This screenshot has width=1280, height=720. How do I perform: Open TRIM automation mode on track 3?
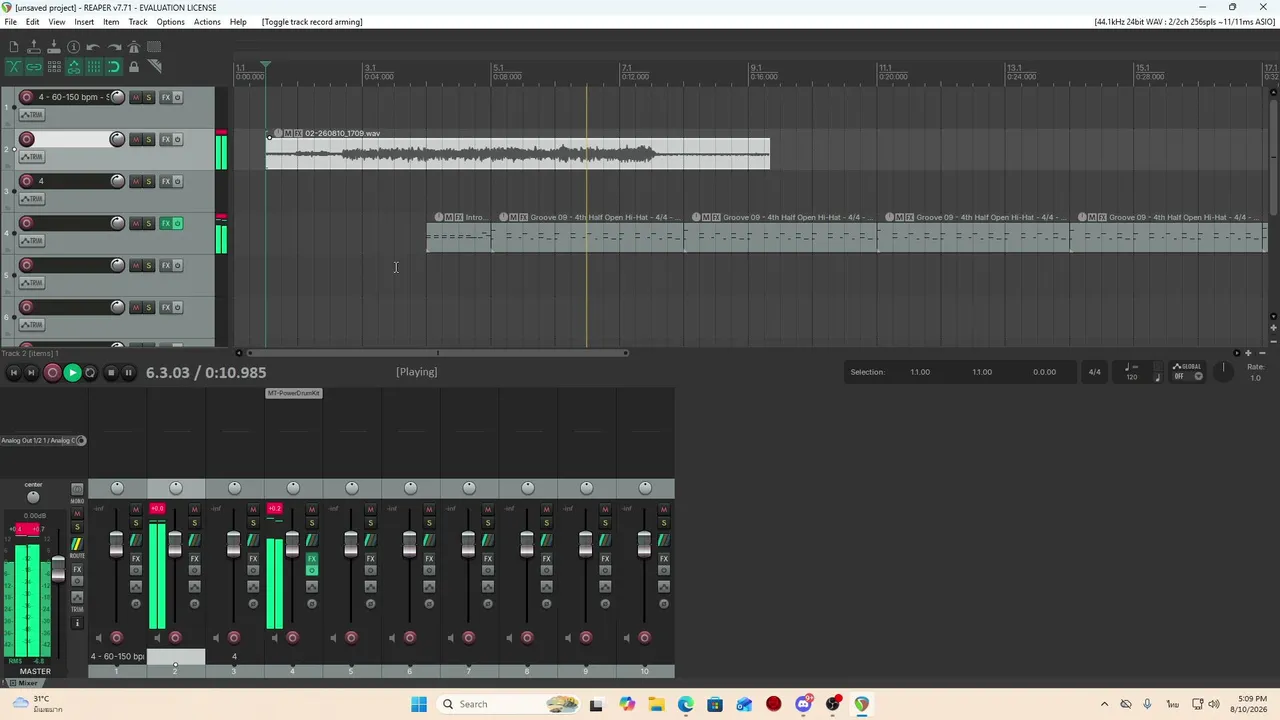pyautogui.click(x=32, y=199)
